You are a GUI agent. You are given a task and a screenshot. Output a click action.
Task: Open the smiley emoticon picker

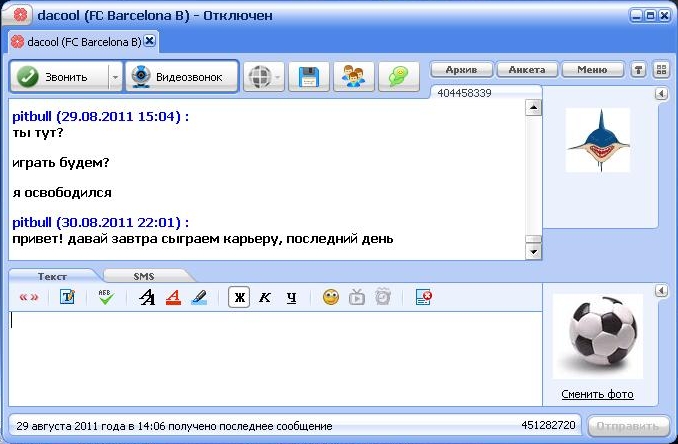331,297
